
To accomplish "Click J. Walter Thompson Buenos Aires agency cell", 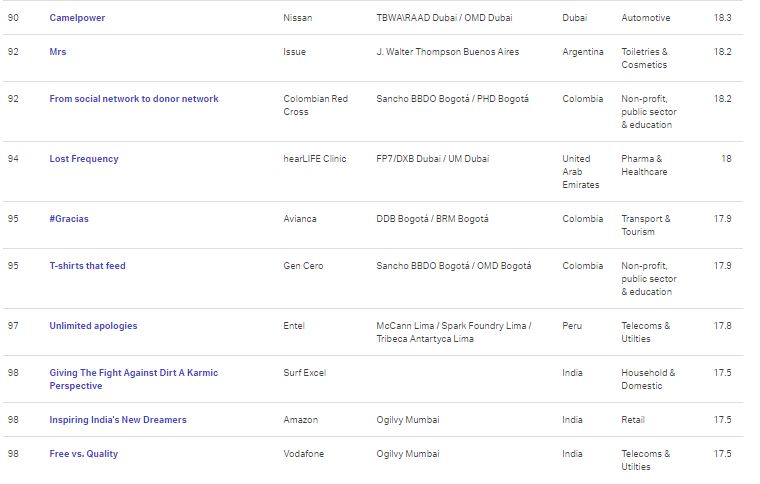I will pos(447,52).
